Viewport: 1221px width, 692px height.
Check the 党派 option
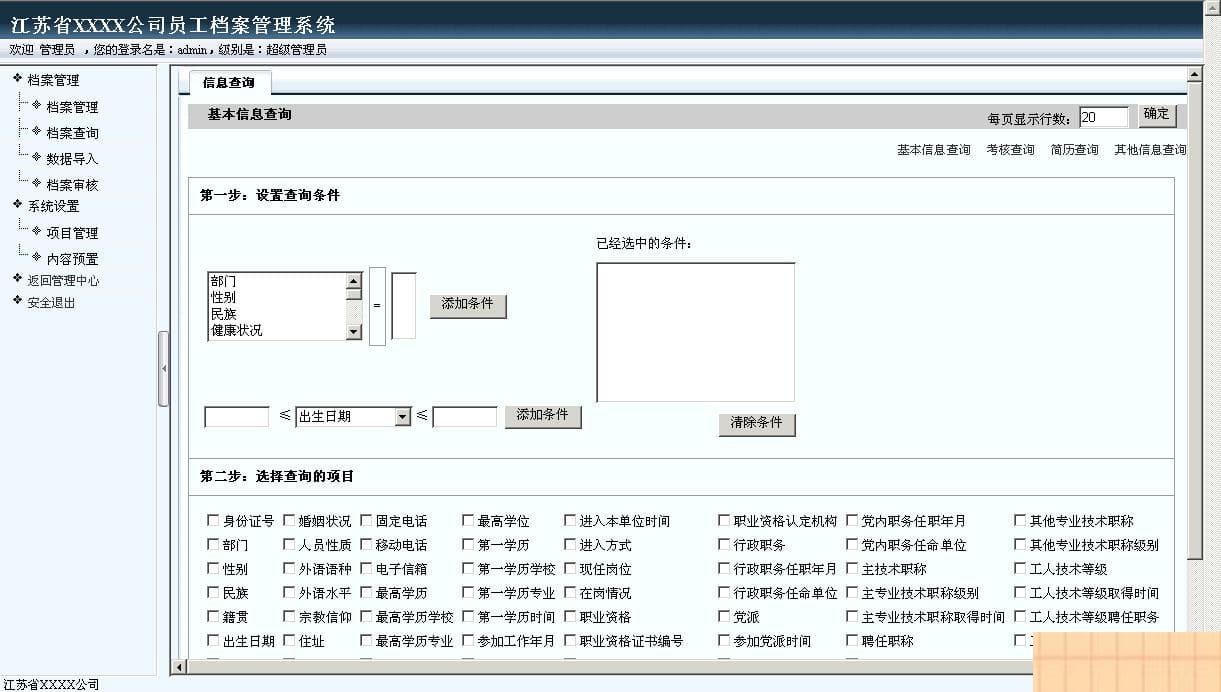pyautogui.click(x=721, y=617)
